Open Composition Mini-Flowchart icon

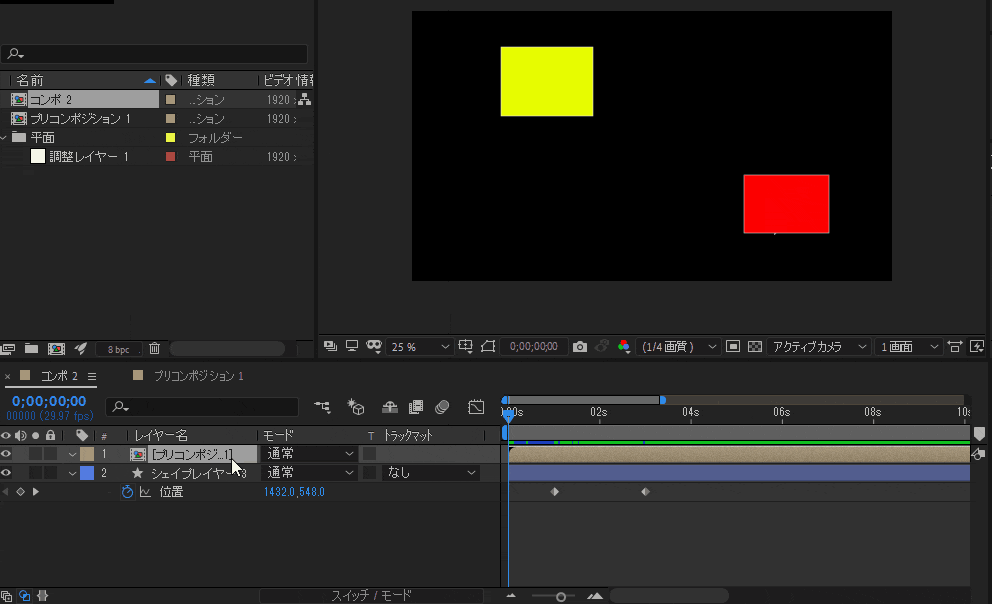pos(323,407)
